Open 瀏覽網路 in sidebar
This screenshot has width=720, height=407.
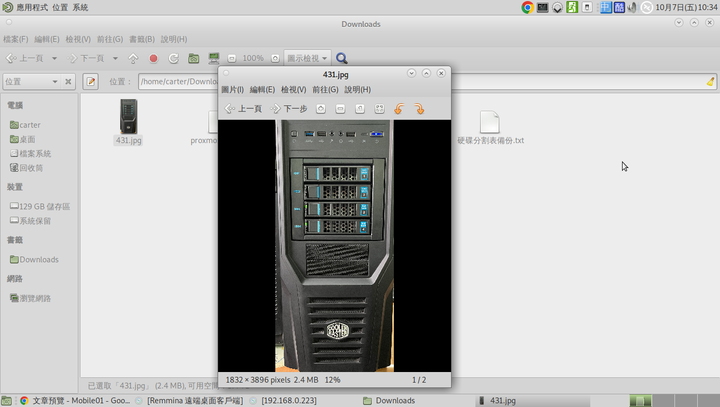tap(30, 299)
